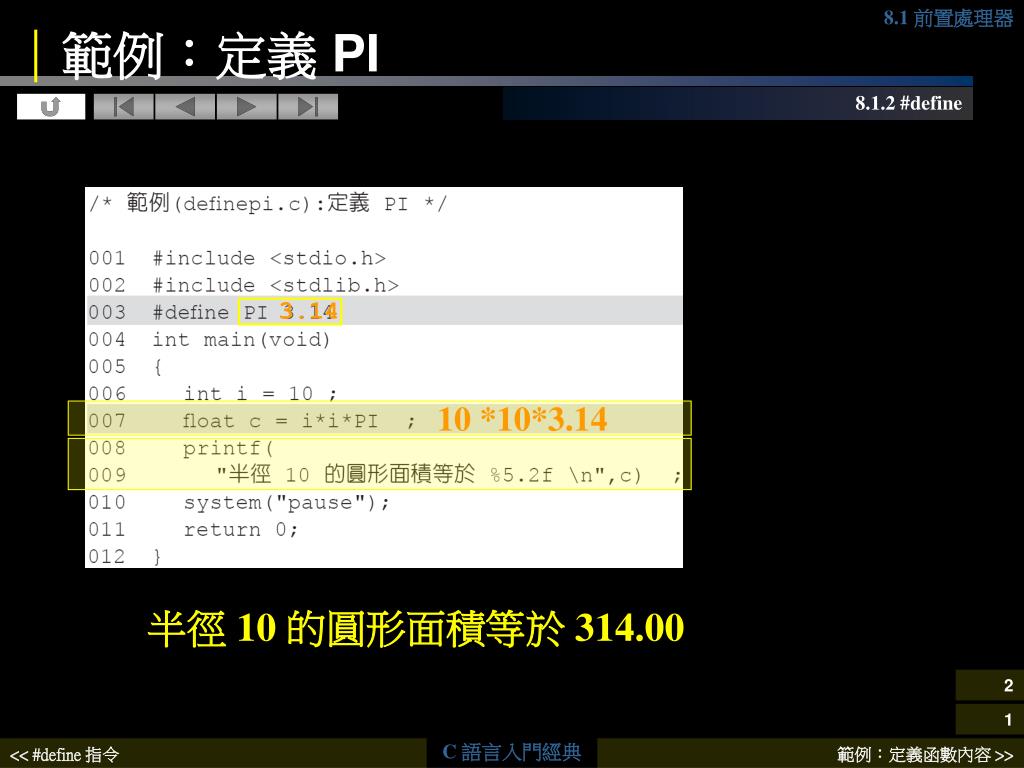This screenshot has width=1024, height=768.
Task: Select step marker 2
Action: (x=990, y=685)
